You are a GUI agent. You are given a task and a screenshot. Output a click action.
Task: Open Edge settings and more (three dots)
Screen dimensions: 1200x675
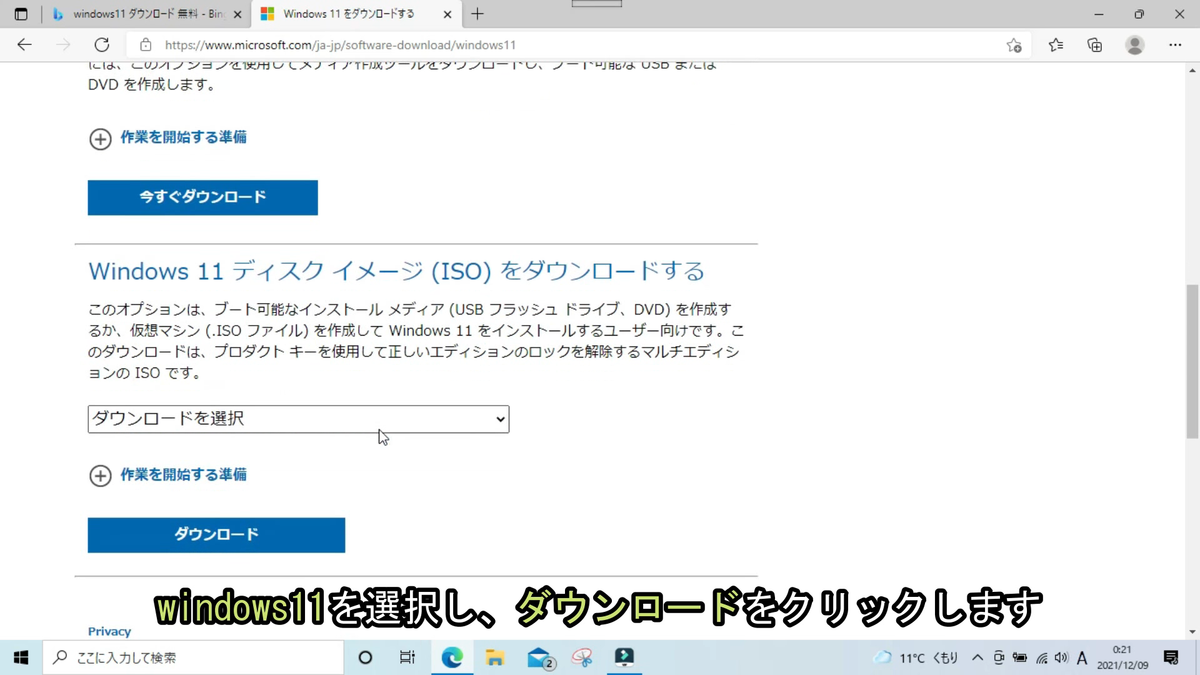click(1175, 45)
